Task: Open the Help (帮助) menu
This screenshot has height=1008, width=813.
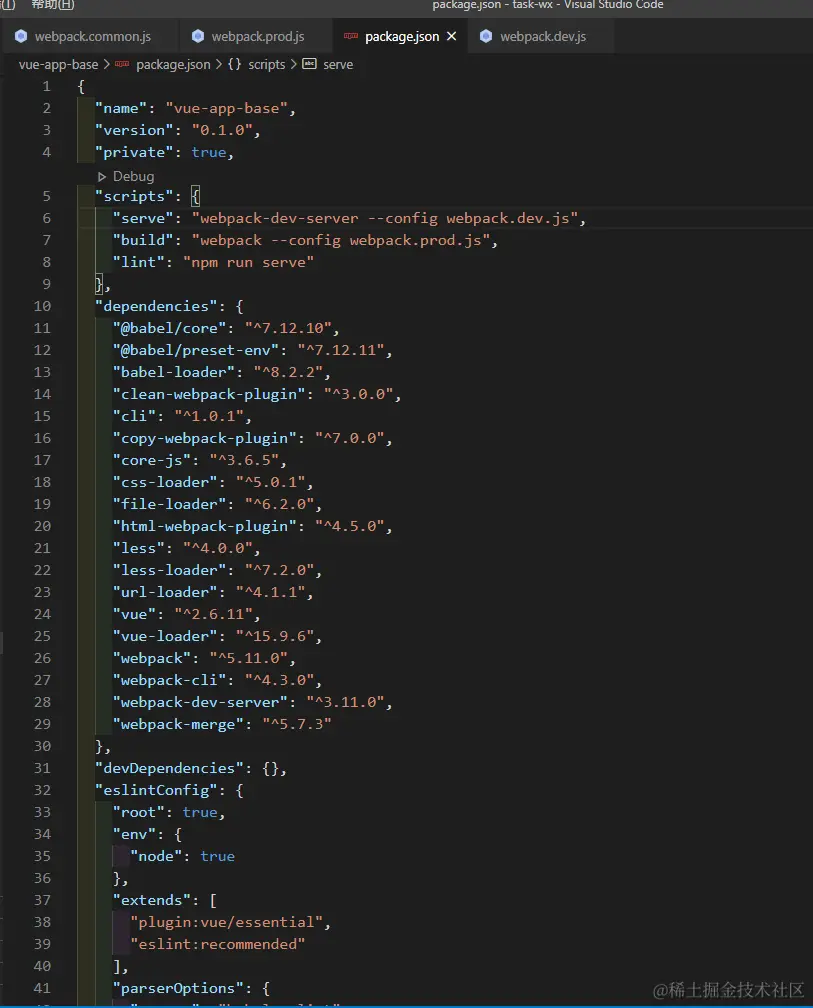Action: tap(53, 5)
